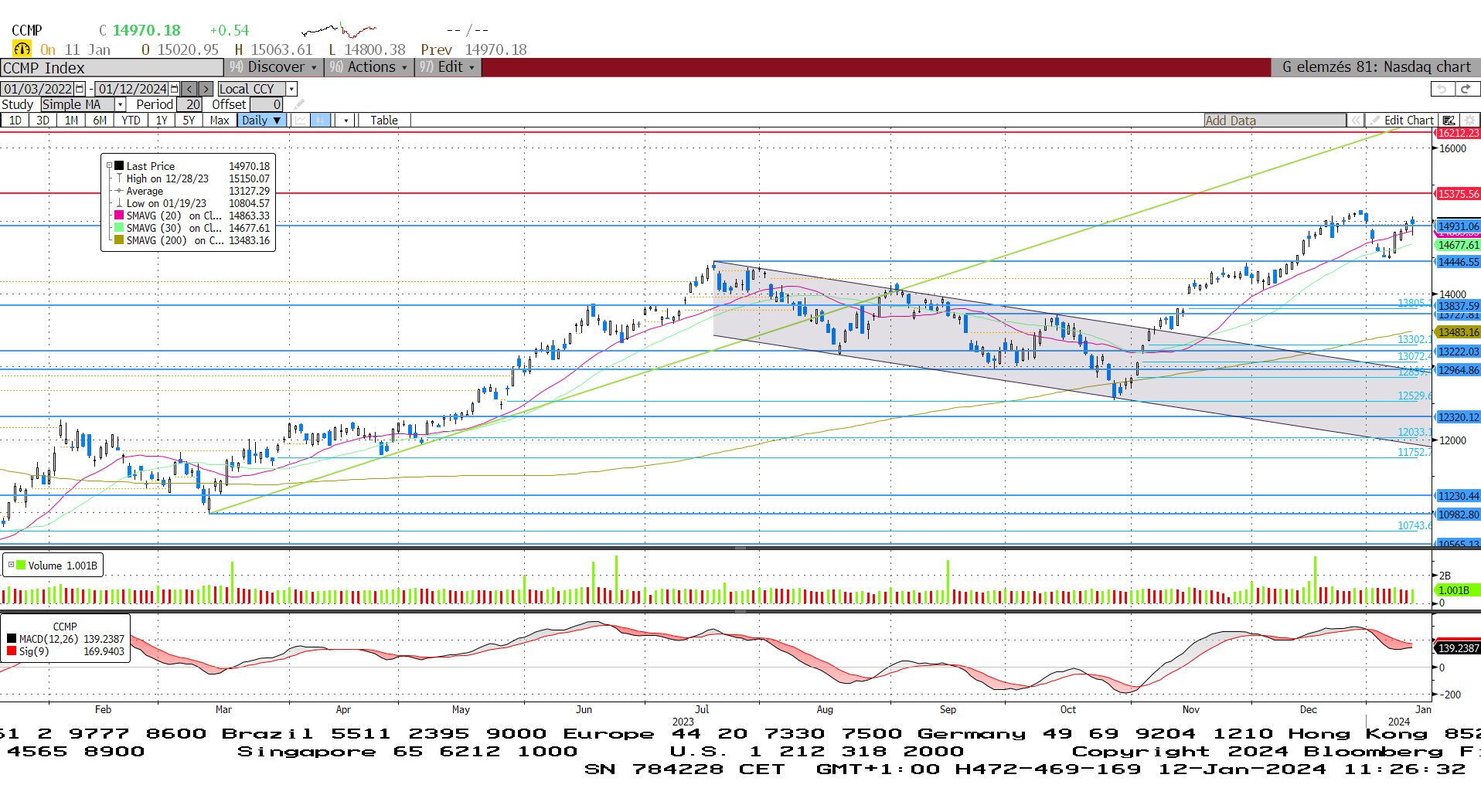Click the 12320.12 blue price level label
The width and height of the screenshot is (1481, 812).
tap(1458, 417)
